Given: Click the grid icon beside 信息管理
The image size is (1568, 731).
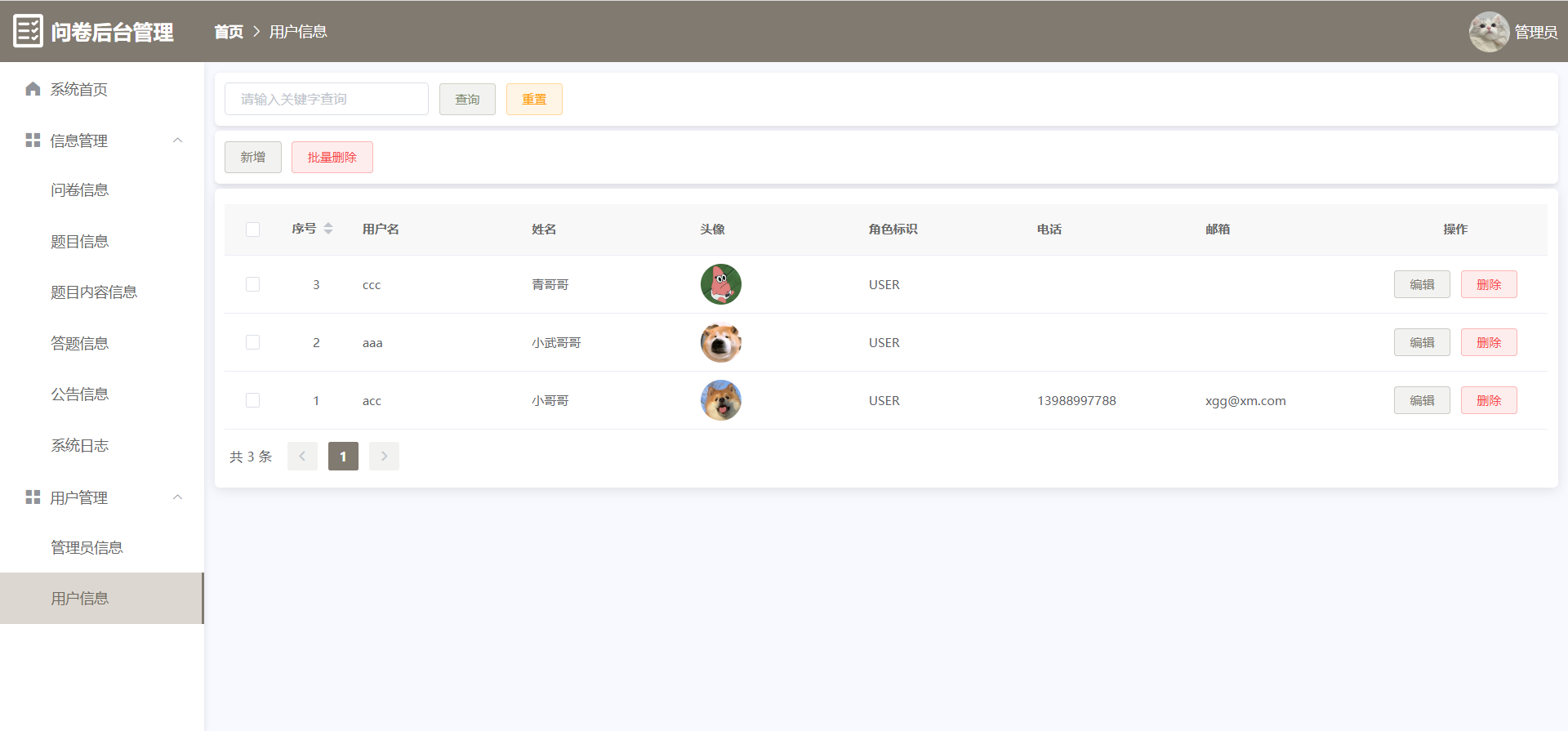Looking at the screenshot, I should coord(33,140).
